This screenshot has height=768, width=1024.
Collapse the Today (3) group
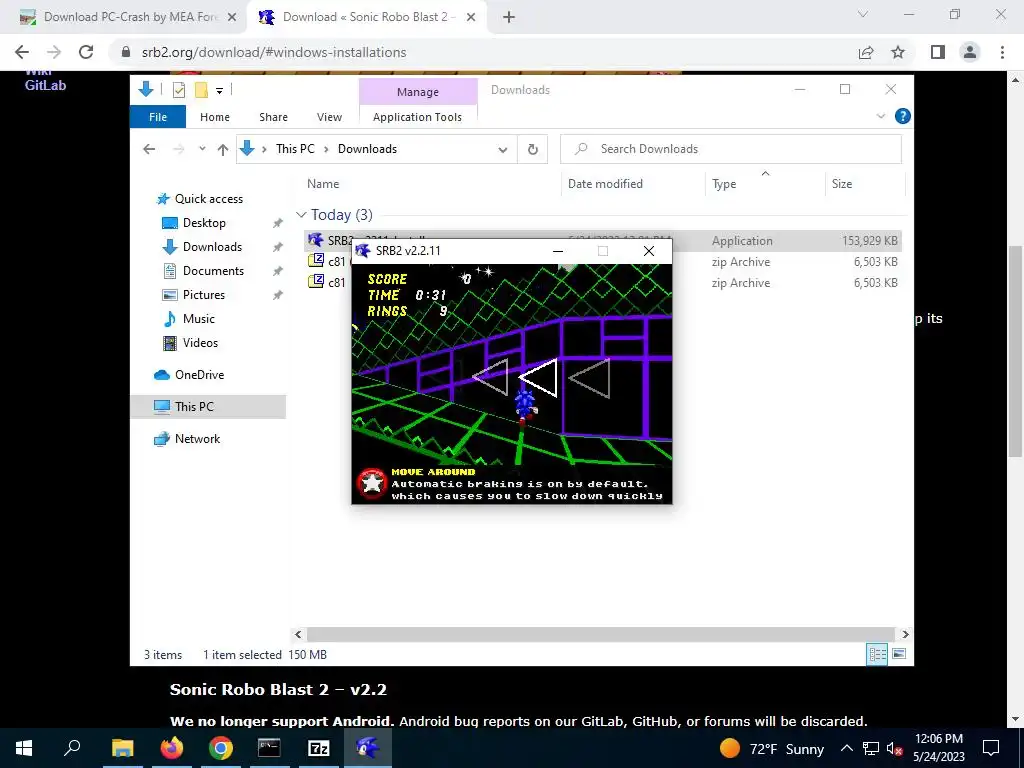301,215
